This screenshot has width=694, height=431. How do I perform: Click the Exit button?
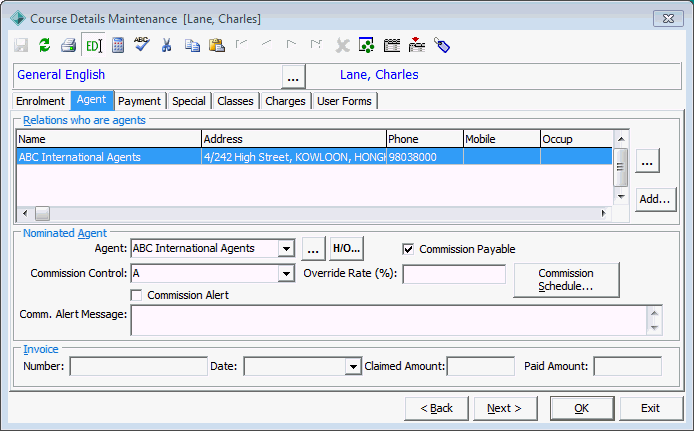point(651,408)
